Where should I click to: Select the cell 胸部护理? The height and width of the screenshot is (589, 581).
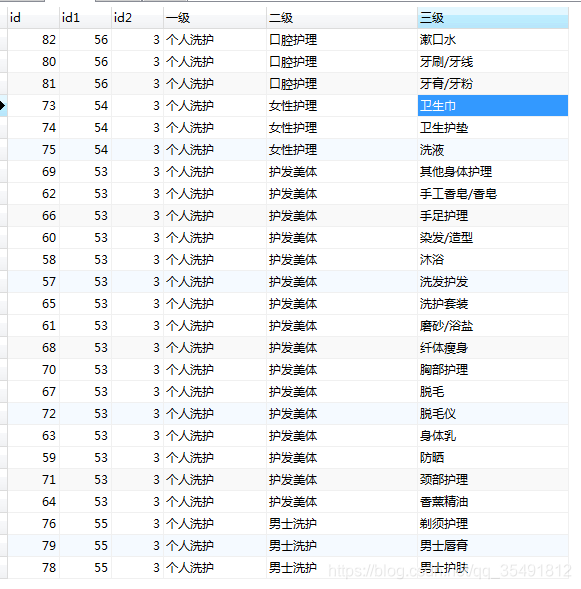pyautogui.click(x=493, y=370)
